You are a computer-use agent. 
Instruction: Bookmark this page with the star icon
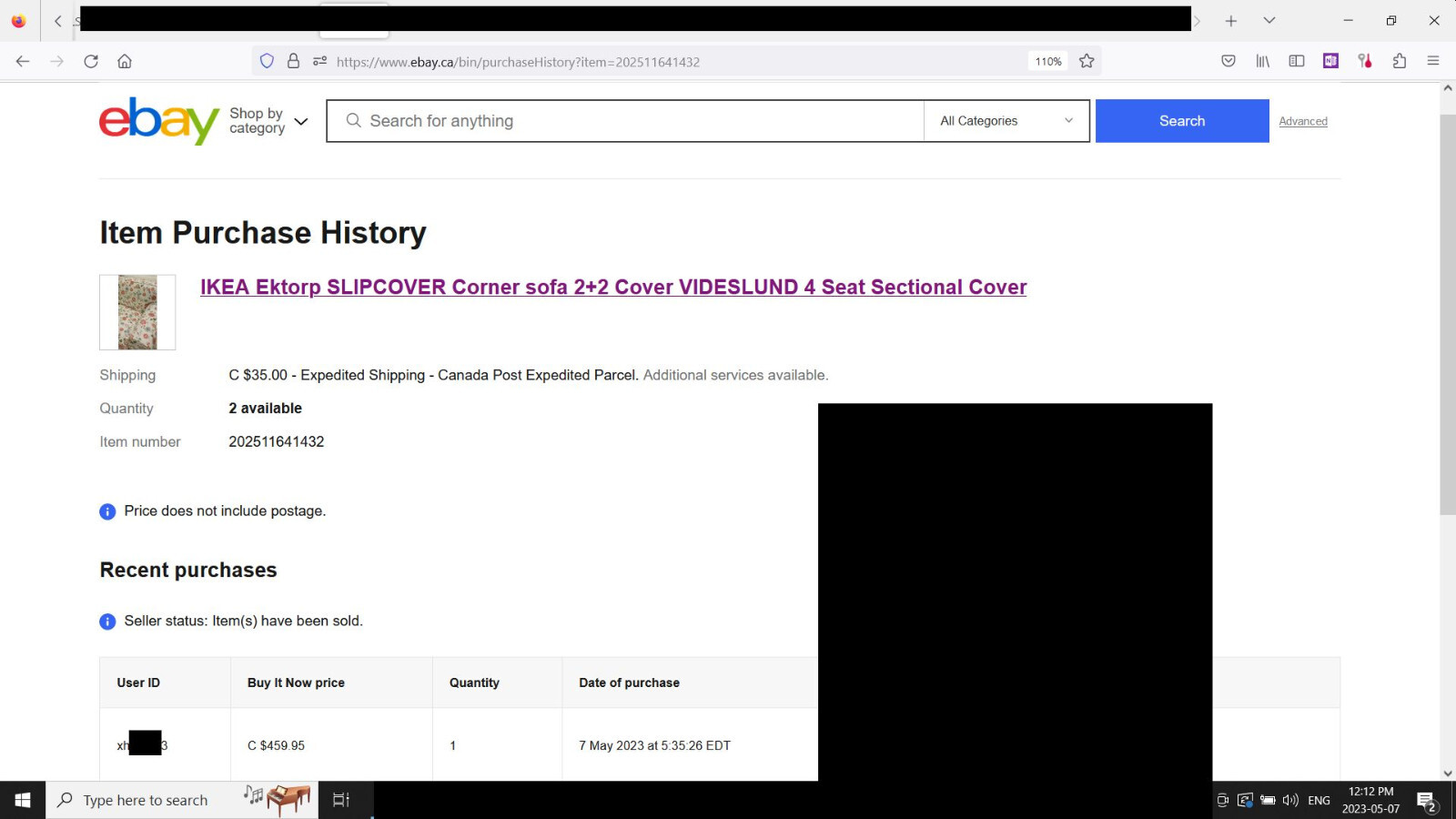click(x=1087, y=61)
